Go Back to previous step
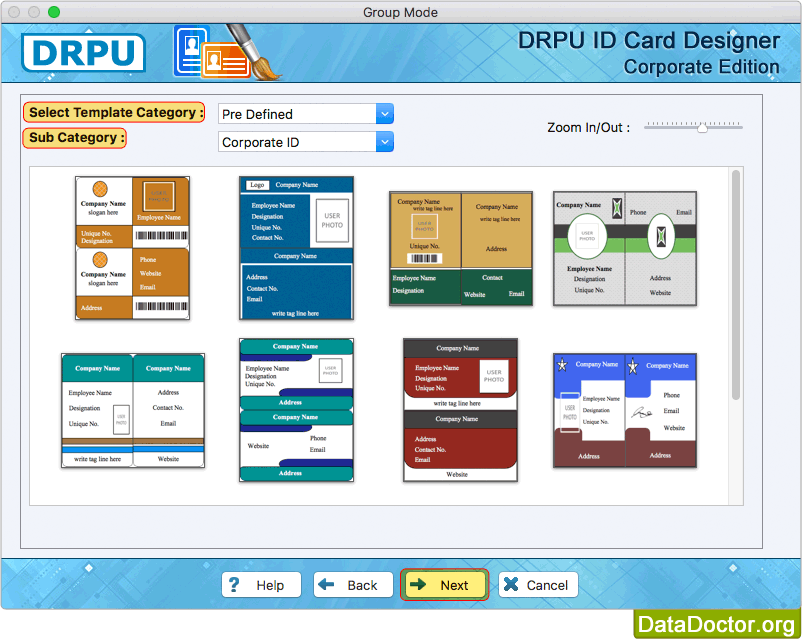Viewport: 802px width, 639px height. coord(353,585)
